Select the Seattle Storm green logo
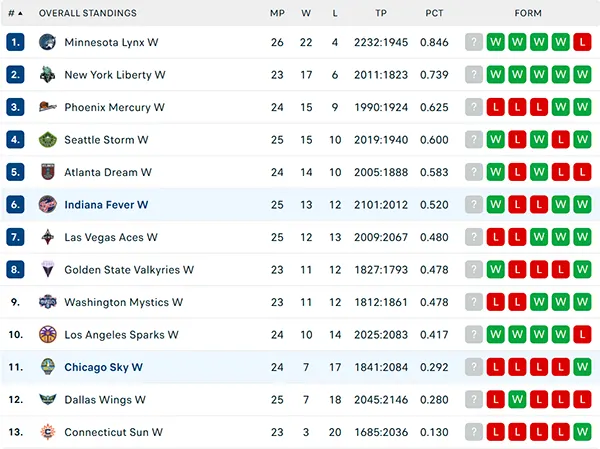 point(47,140)
